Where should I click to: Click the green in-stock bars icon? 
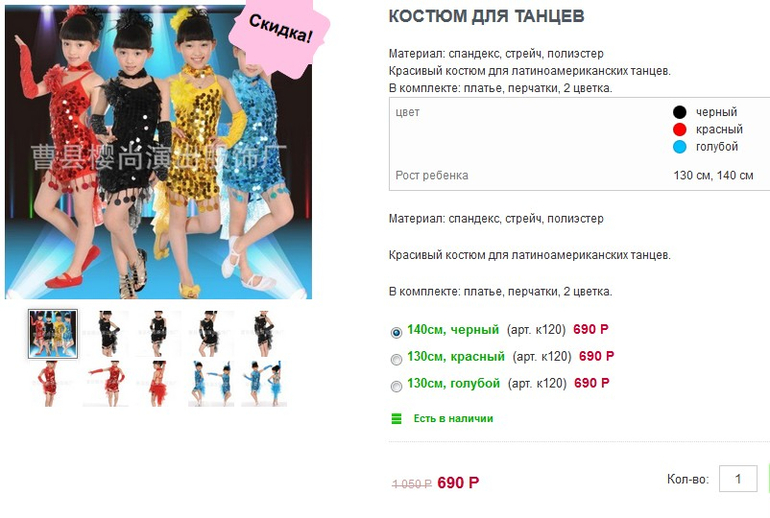[x=396, y=418]
